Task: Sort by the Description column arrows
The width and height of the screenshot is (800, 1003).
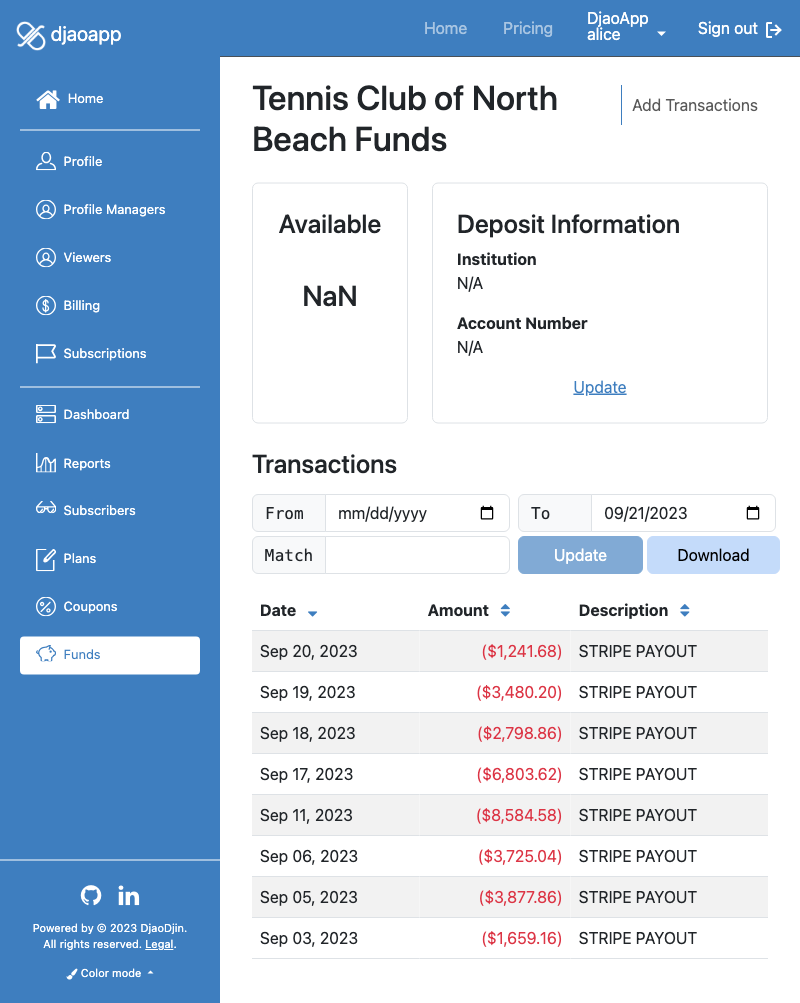Action: click(x=684, y=610)
